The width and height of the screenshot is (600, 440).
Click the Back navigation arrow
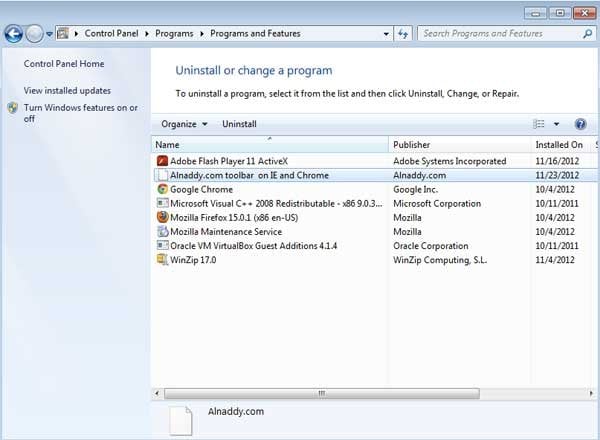[x=14, y=34]
